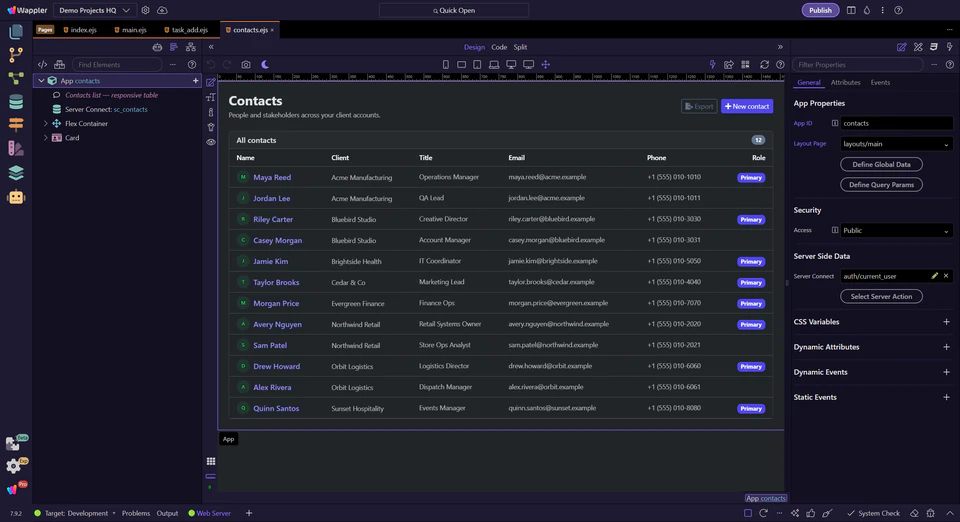This screenshot has height=522, width=960.
Task: Click the Publish button
Action: pyautogui.click(x=820, y=10)
